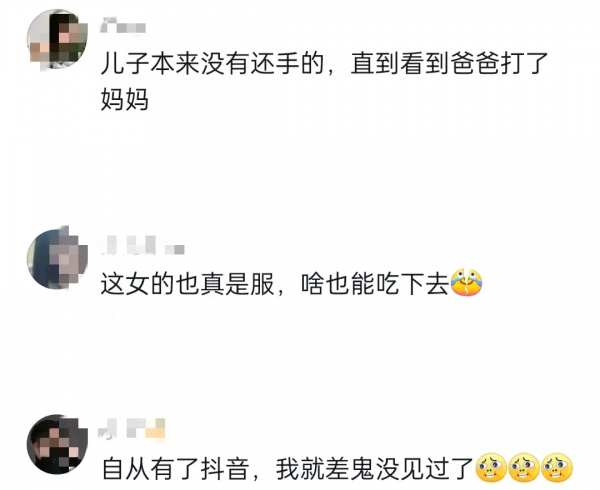The width and height of the screenshot is (600, 490).
Task: Tap the last pleading emoji in last comment
Action: [557, 468]
